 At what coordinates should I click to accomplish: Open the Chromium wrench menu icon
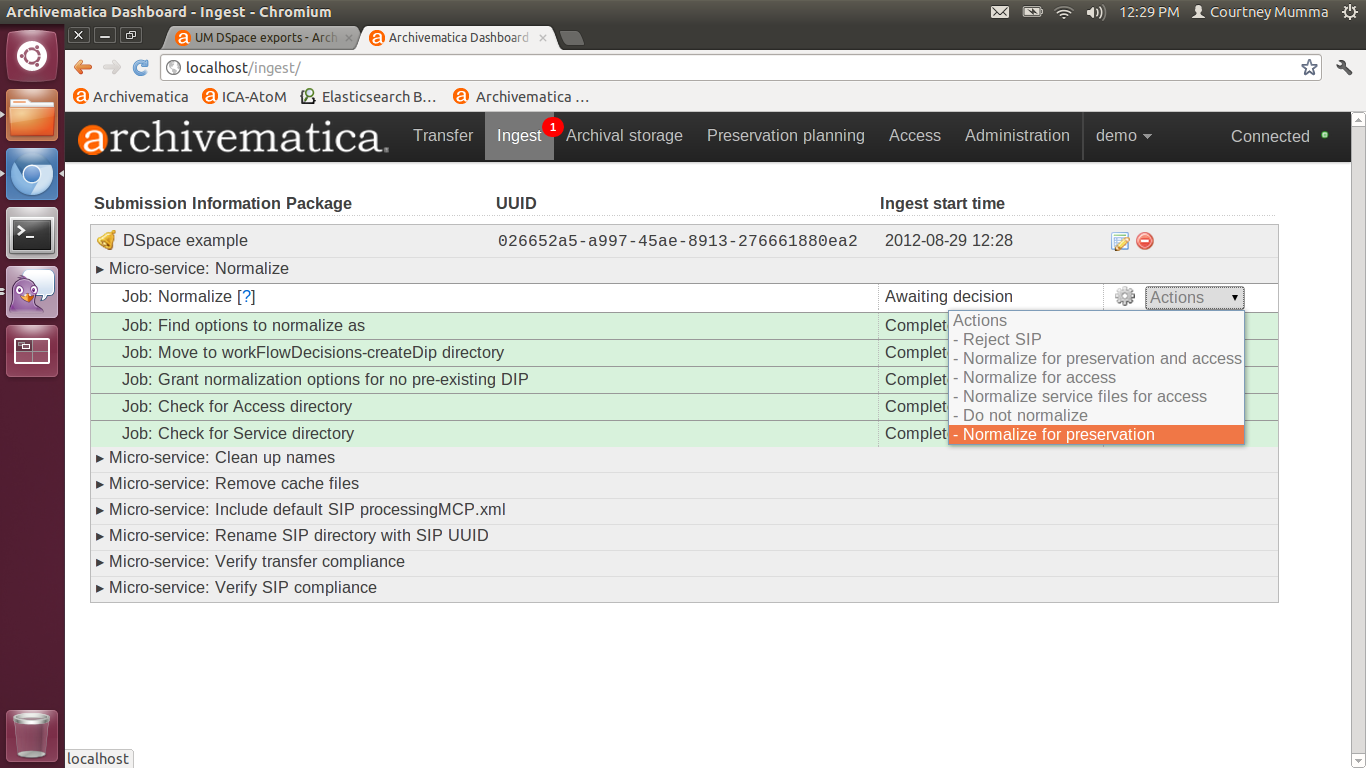pyautogui.click(x=1344, y=68)
